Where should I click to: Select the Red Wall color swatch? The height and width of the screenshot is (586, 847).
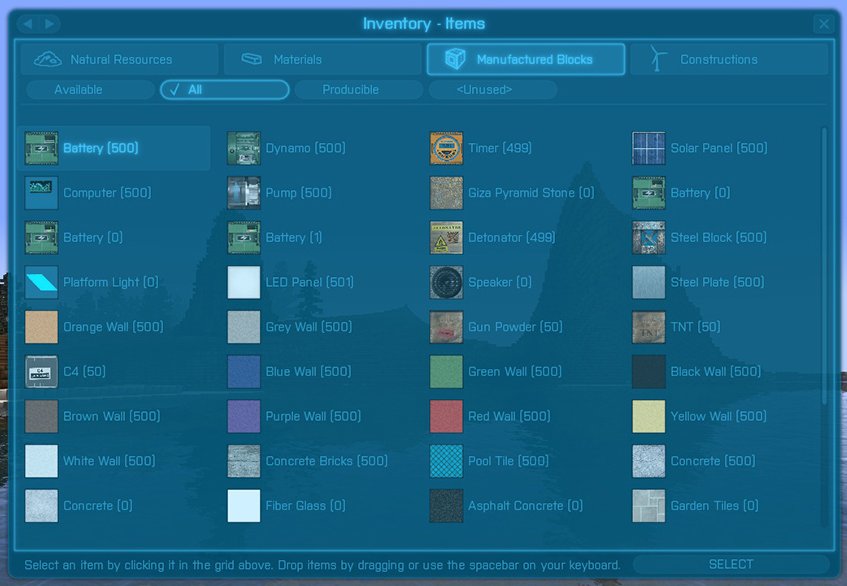[446, 417]
